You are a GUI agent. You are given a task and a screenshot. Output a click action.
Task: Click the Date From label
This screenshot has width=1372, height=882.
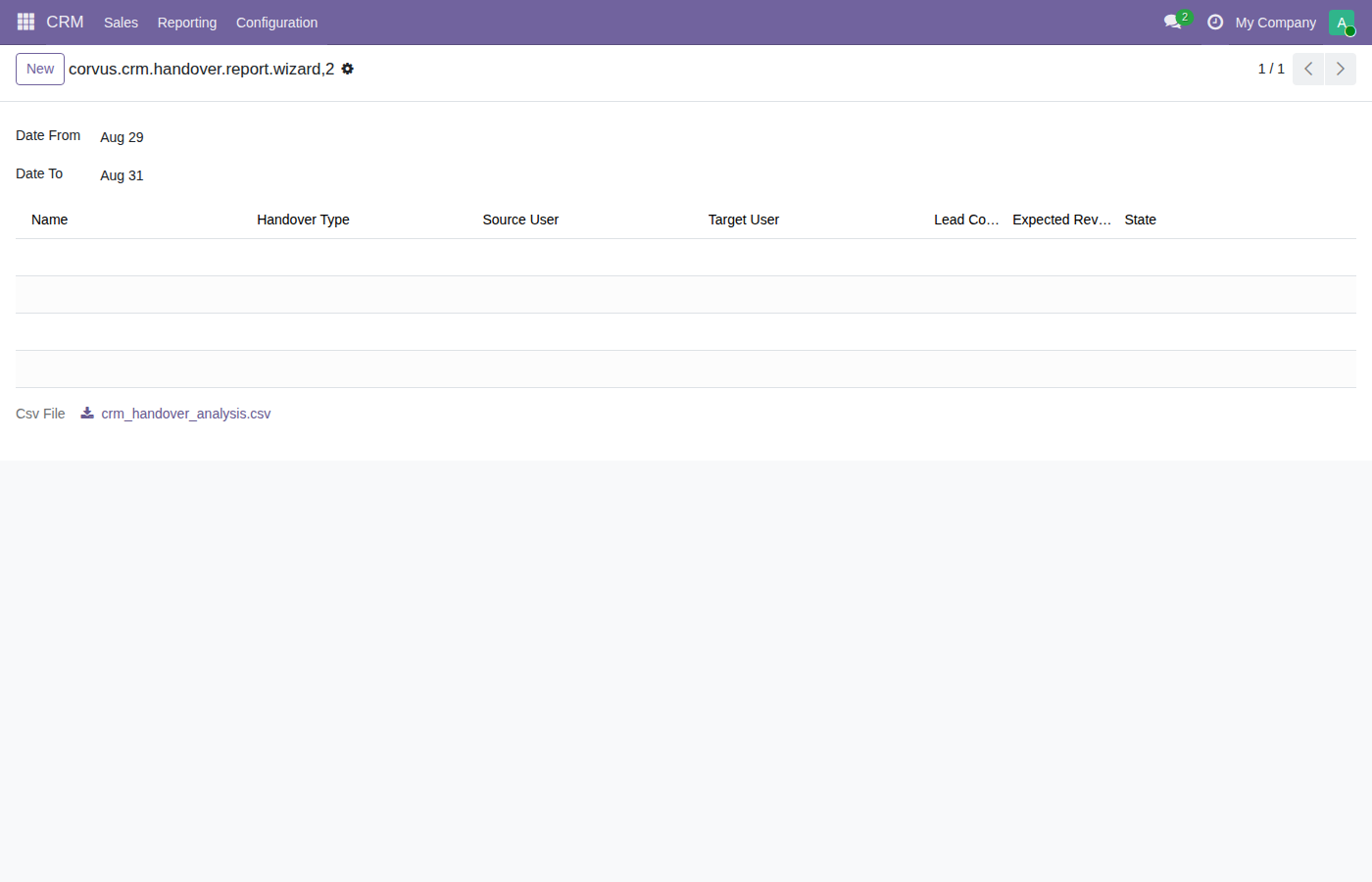coord(48,135)
